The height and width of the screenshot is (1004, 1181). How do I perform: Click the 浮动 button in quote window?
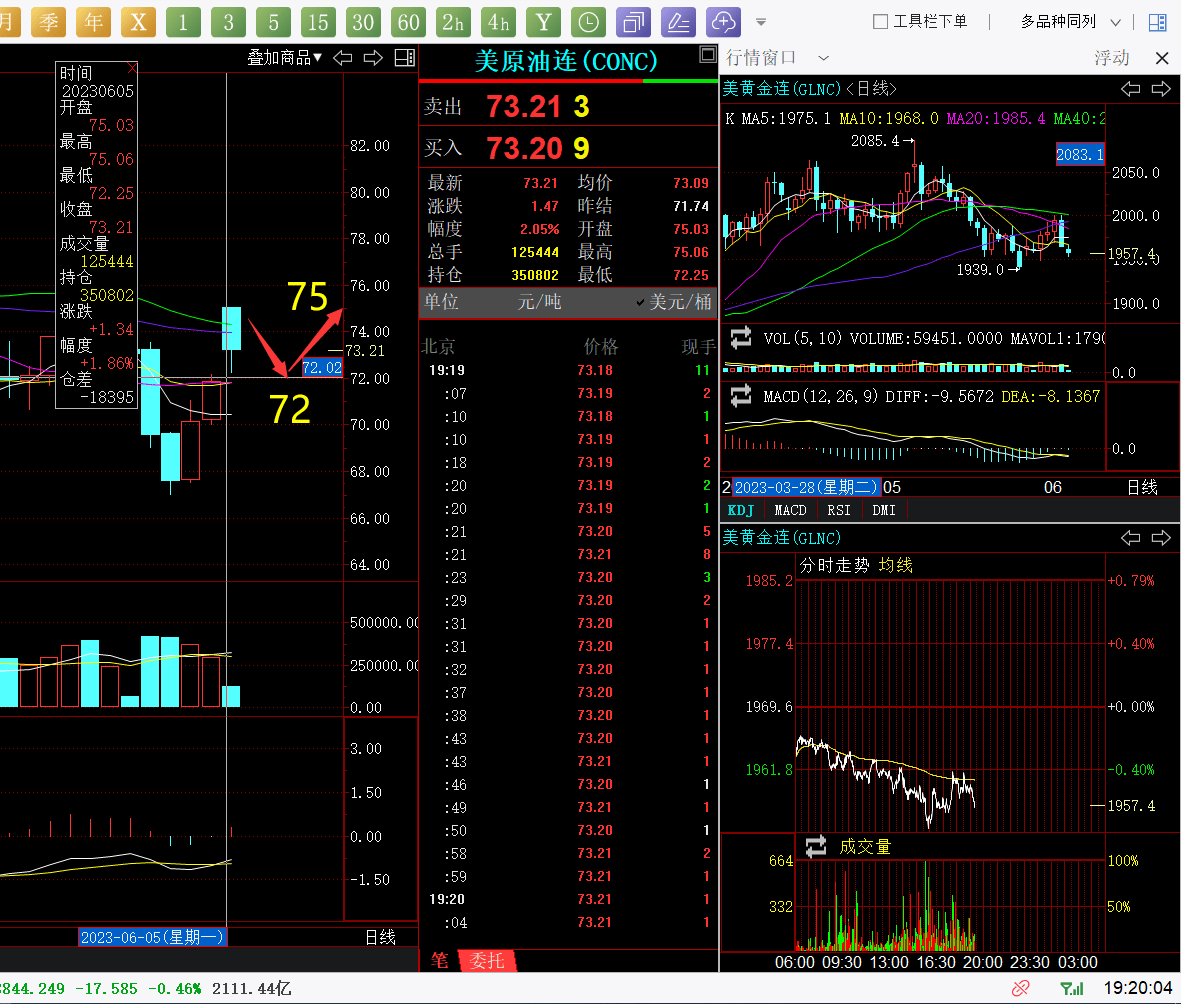(1111, 58)
